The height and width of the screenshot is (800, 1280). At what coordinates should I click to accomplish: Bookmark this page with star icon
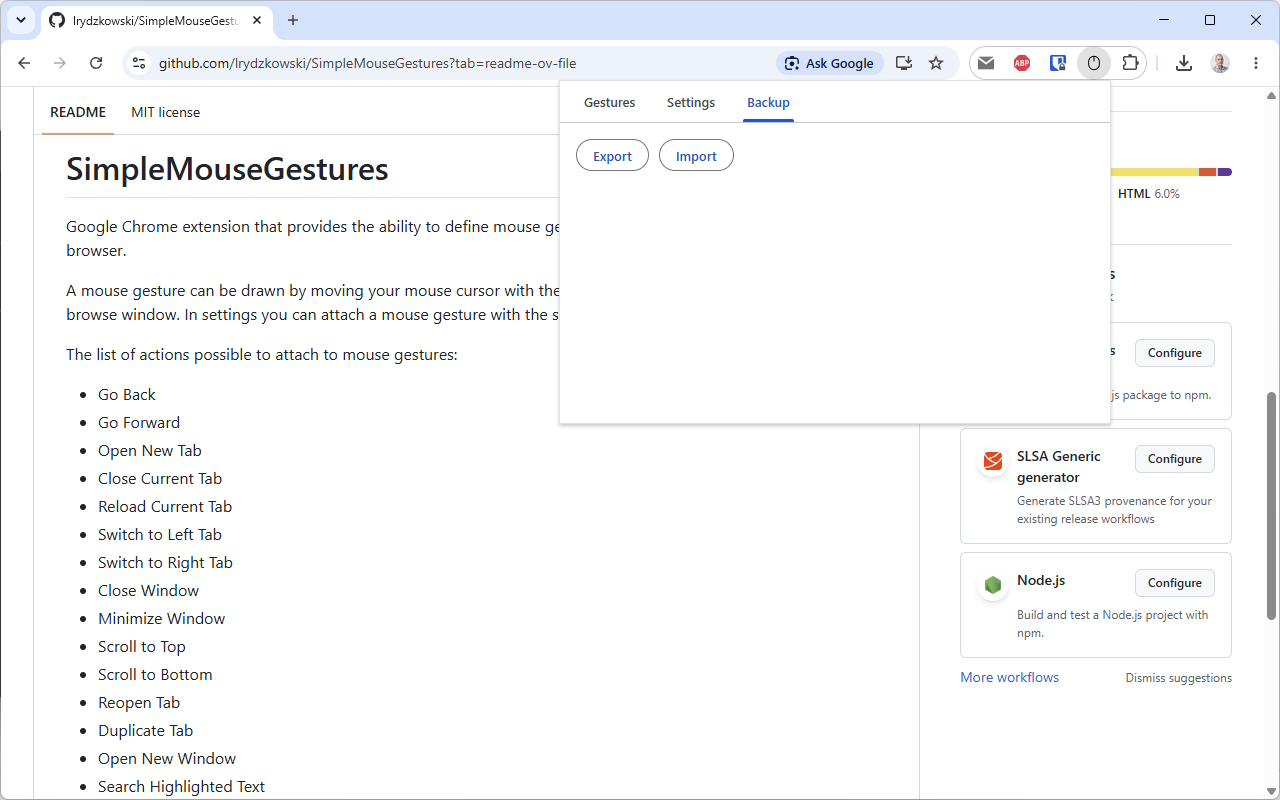(936, 63)
